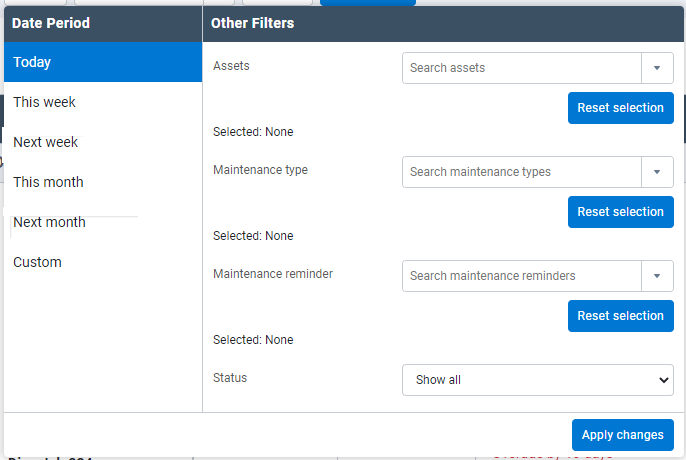
Task: Click the Status filter label
Action: [x=230, y=378]
